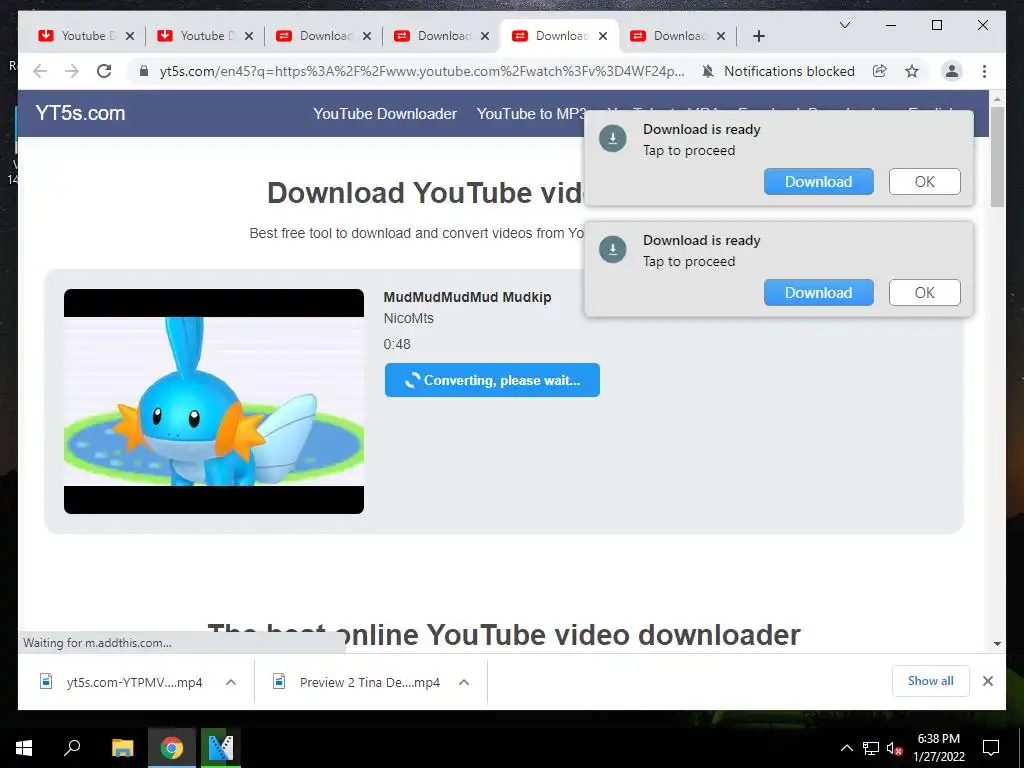Open the video editor taskbar app
Screen dimensions: 1024x768
pos(221,748)
